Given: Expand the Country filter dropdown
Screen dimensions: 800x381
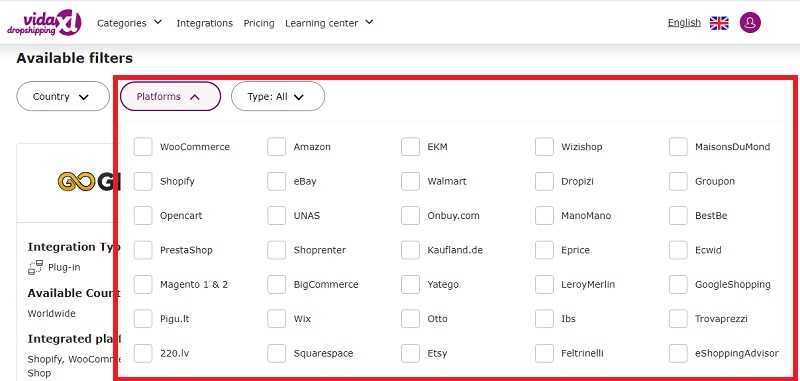Looking at the screenshot, I should 63,96.
